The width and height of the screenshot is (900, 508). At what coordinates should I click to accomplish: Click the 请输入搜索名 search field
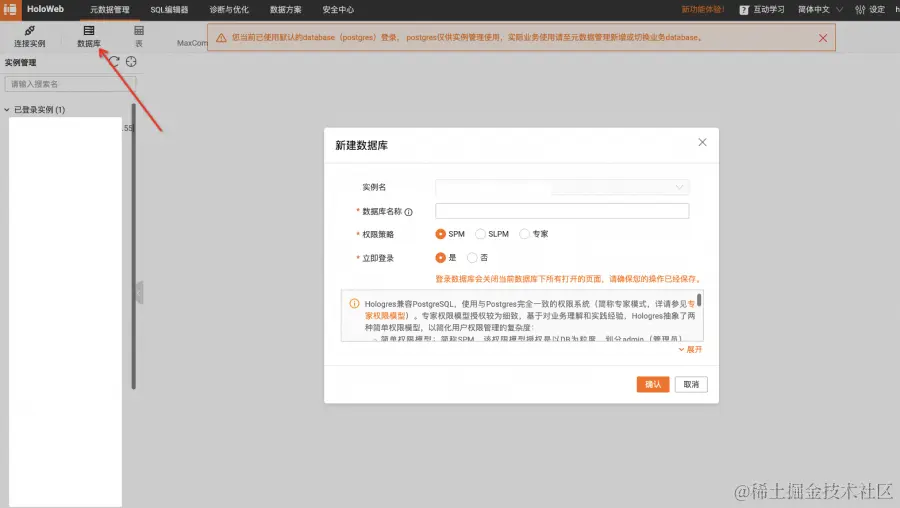70,84
